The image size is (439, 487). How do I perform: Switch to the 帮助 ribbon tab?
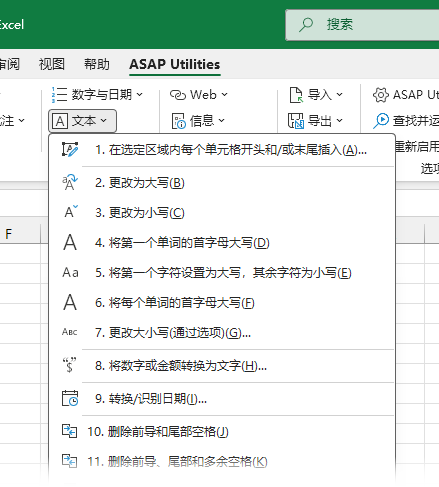click(97, 64)
